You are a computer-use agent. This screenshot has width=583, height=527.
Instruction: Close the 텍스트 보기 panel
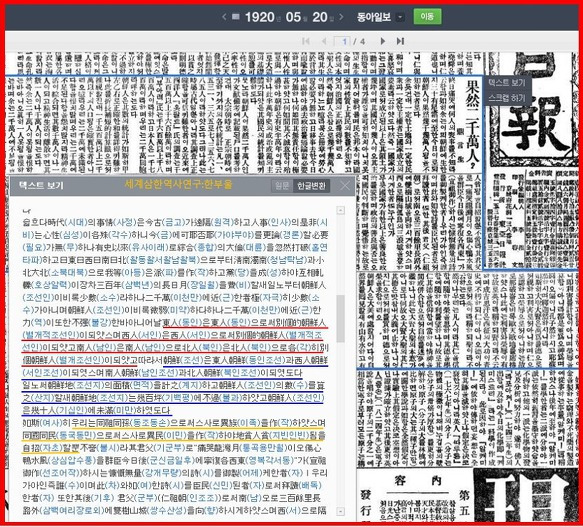[x=345, y=185]
